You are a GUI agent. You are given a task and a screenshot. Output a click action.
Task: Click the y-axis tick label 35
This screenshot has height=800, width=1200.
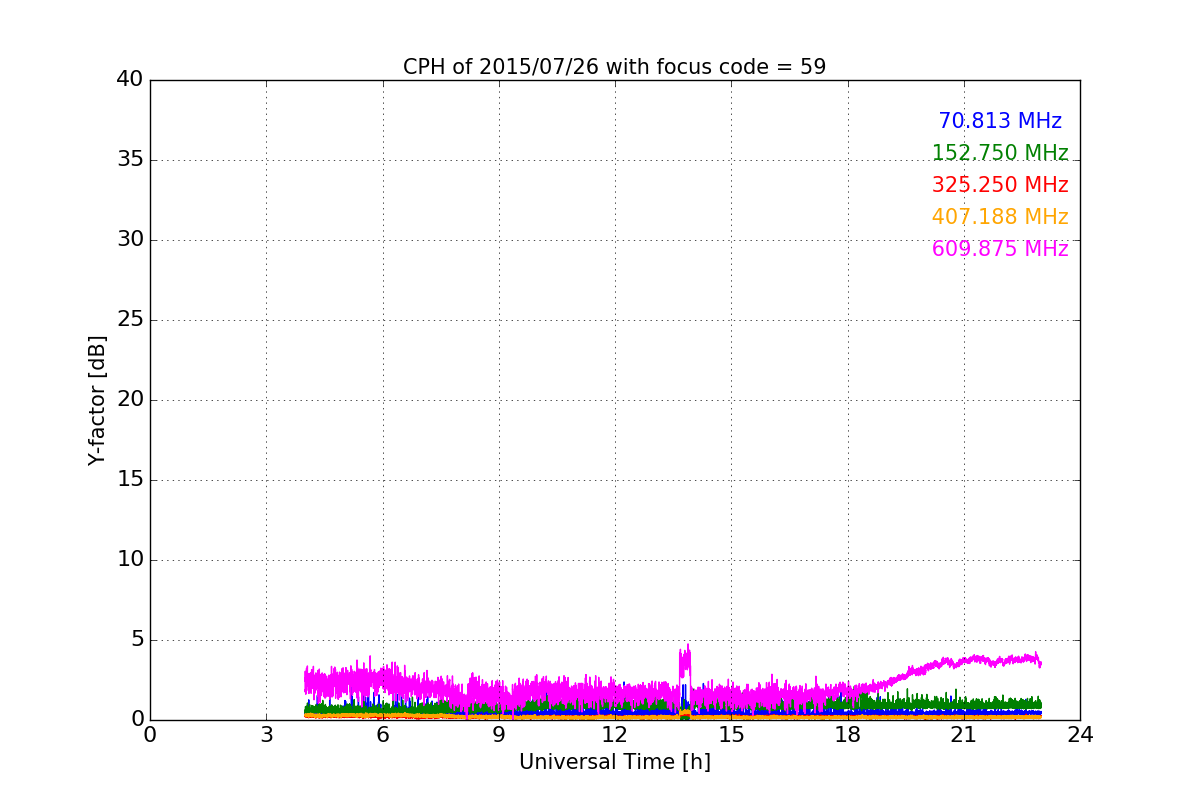click(130, 160)
